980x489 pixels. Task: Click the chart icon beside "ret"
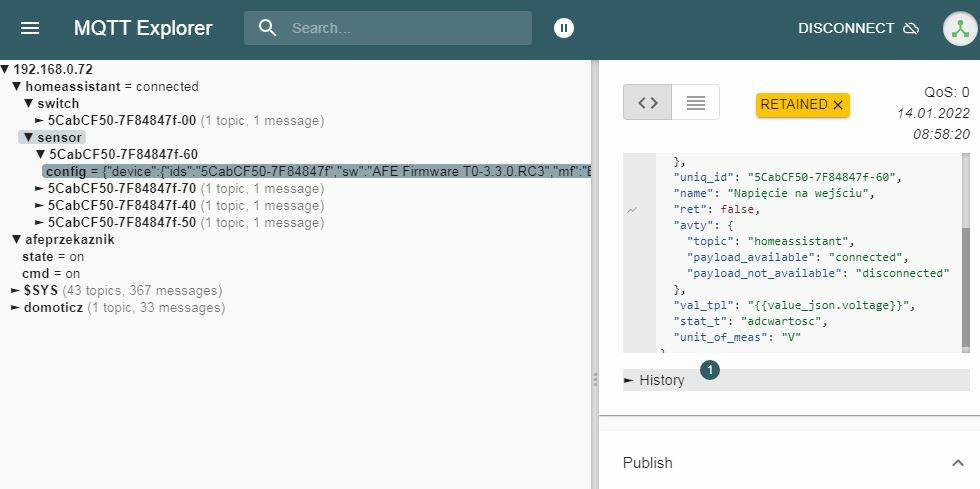coord(632,211)
